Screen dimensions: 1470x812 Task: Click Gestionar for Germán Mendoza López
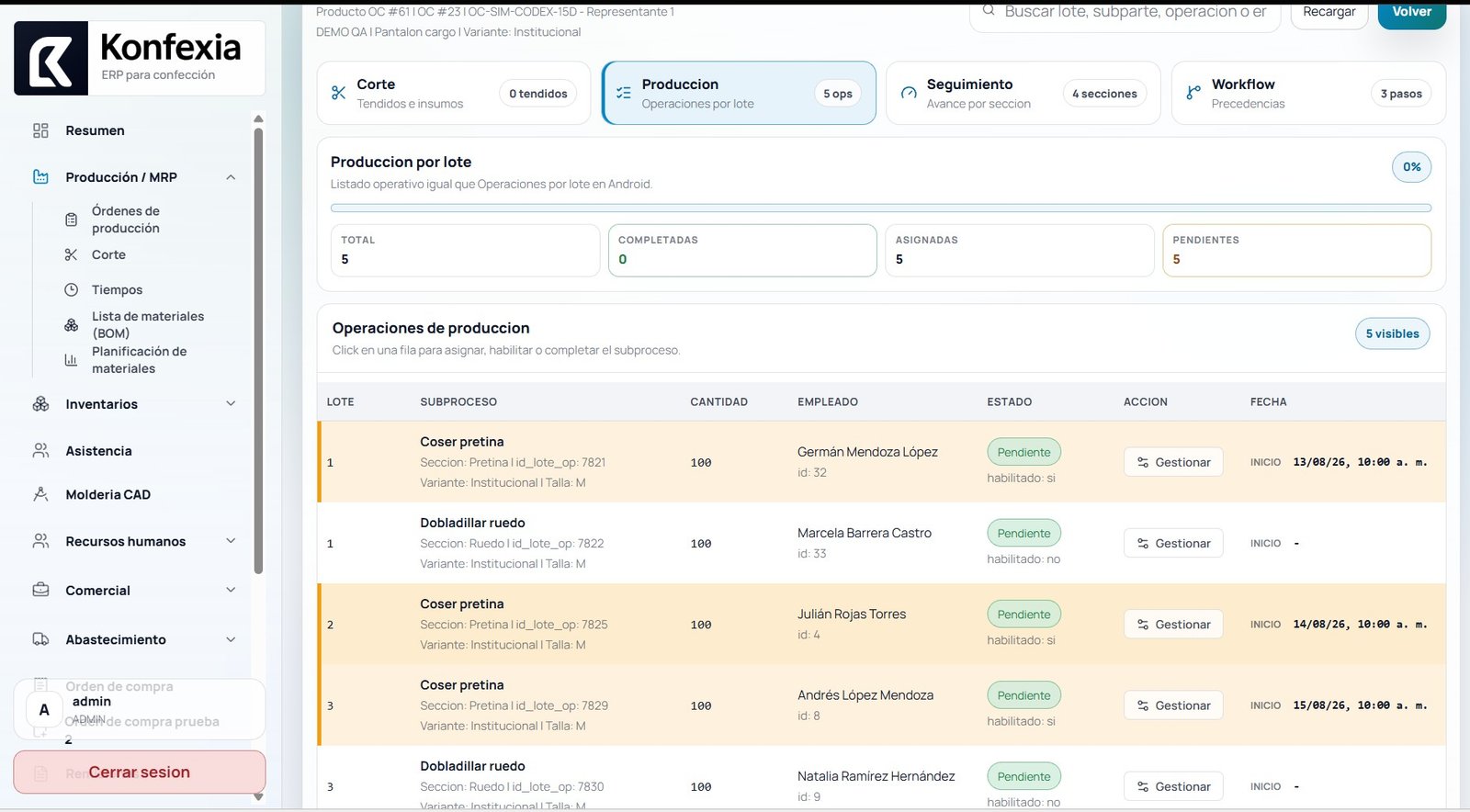1173,462
